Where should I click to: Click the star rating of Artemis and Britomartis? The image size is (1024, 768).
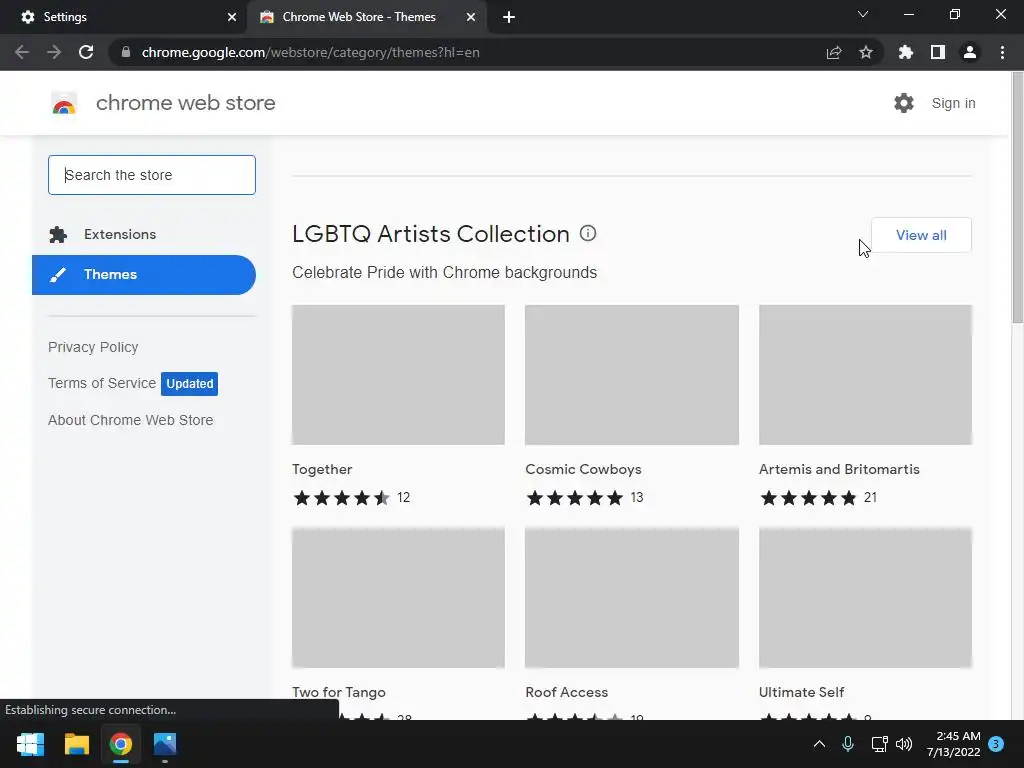click(808, 498)
